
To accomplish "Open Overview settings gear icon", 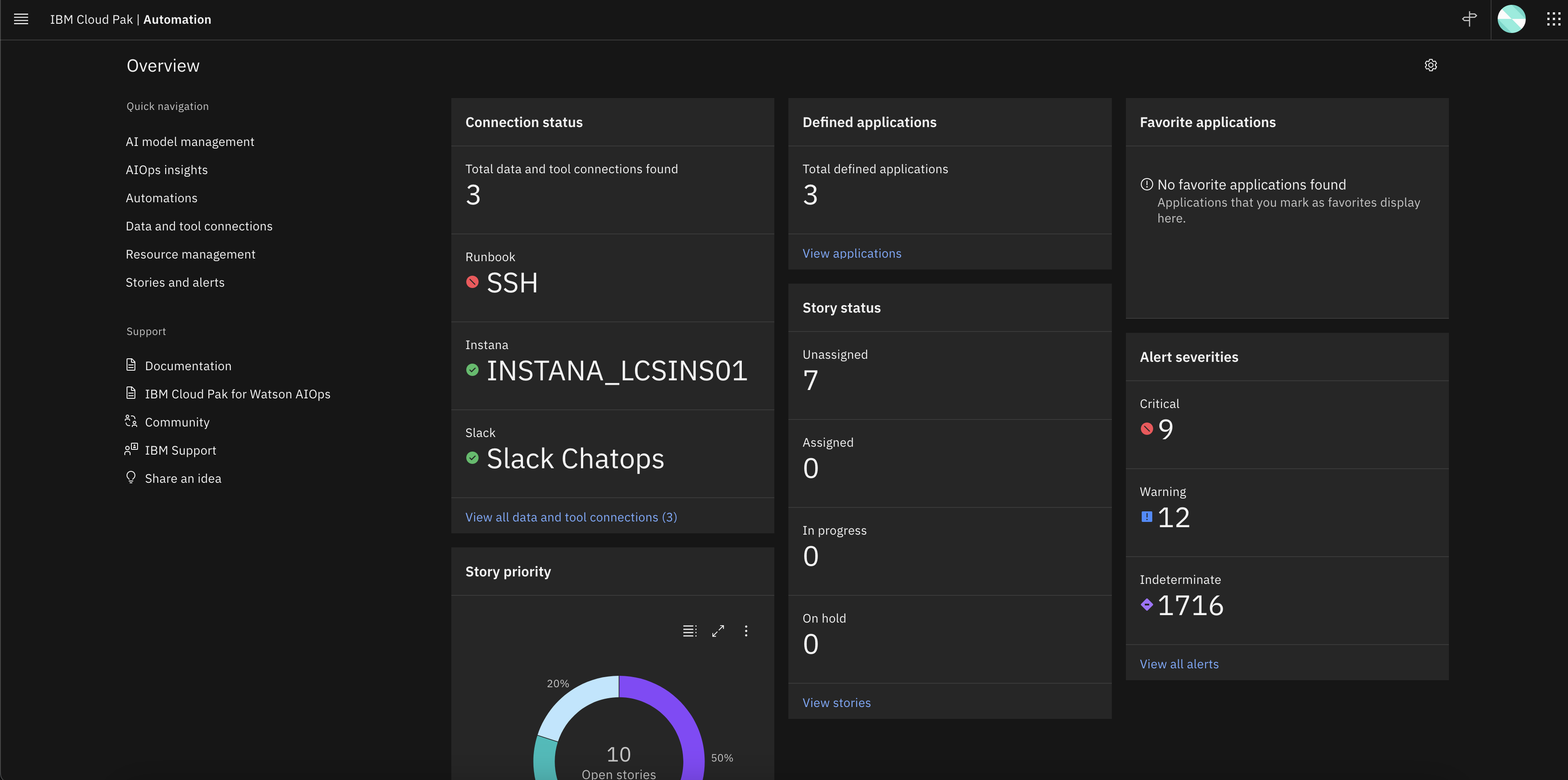I will coord(1430,65).
